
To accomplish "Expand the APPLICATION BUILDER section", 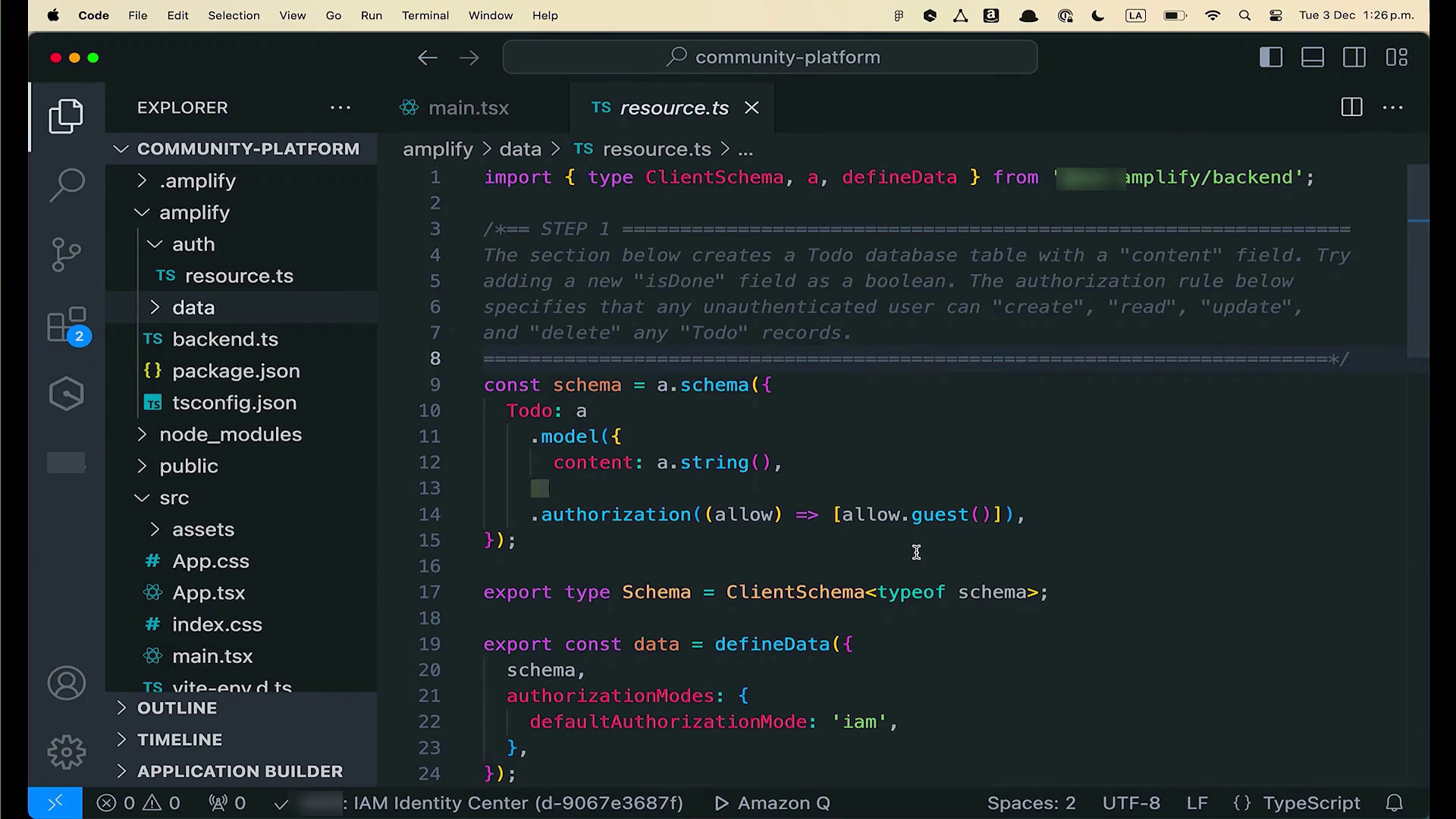I will [241, 771].
